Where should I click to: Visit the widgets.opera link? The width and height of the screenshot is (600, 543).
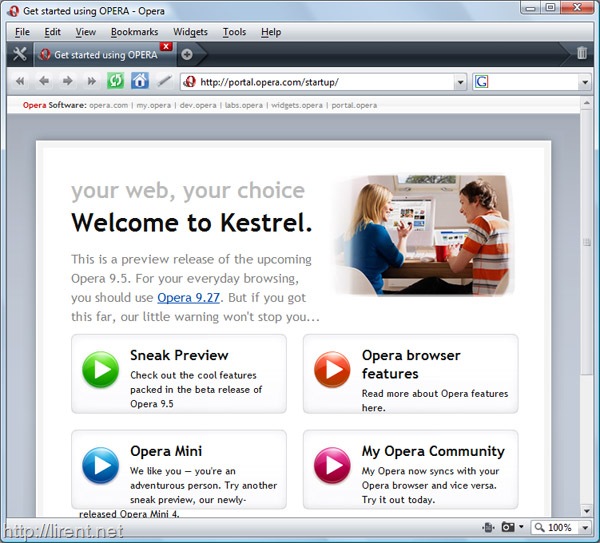[297, 105]
